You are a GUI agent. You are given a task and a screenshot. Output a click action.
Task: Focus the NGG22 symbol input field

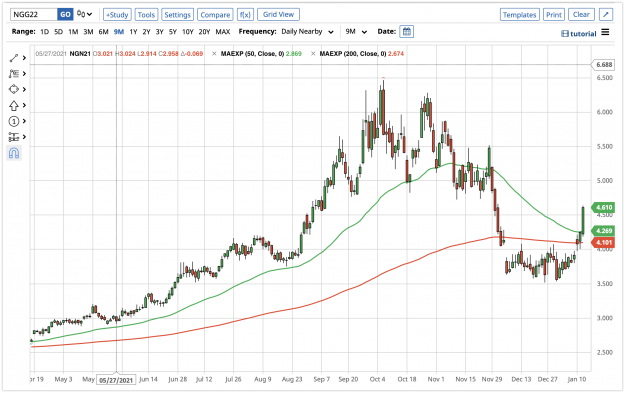(34, 15)
